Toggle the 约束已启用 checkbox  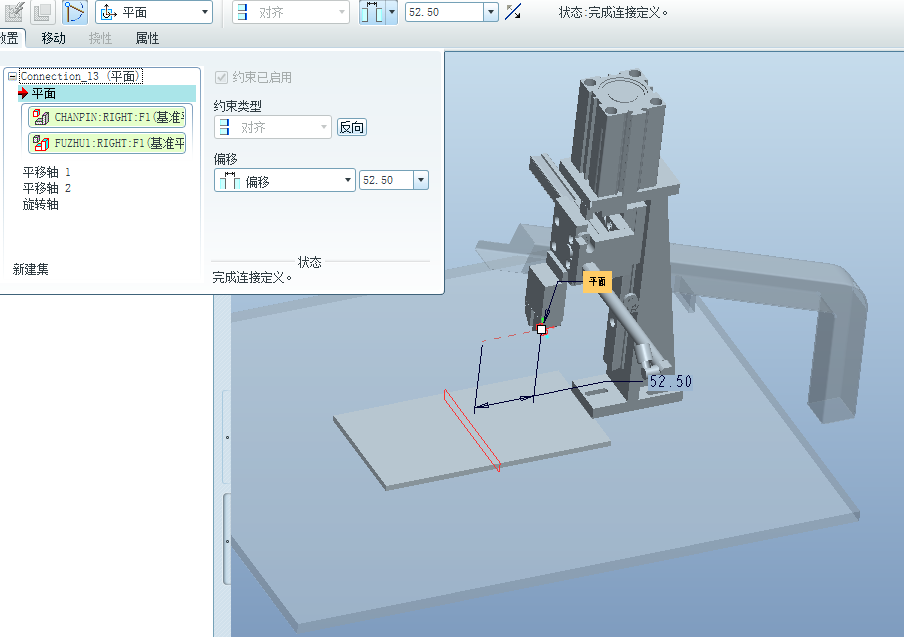(222, 77)
